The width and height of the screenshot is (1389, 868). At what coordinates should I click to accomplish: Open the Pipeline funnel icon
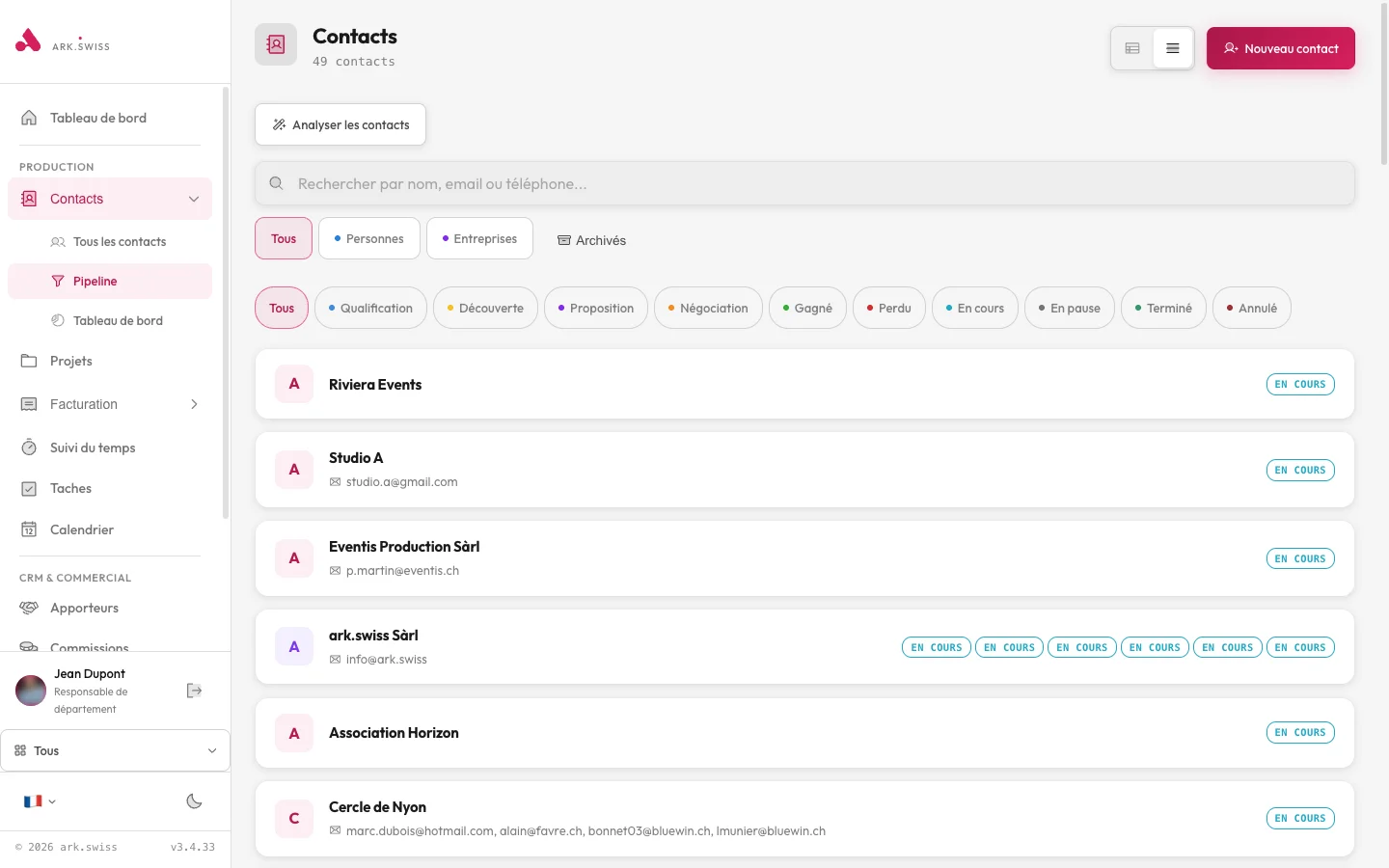tap(59, 281)
